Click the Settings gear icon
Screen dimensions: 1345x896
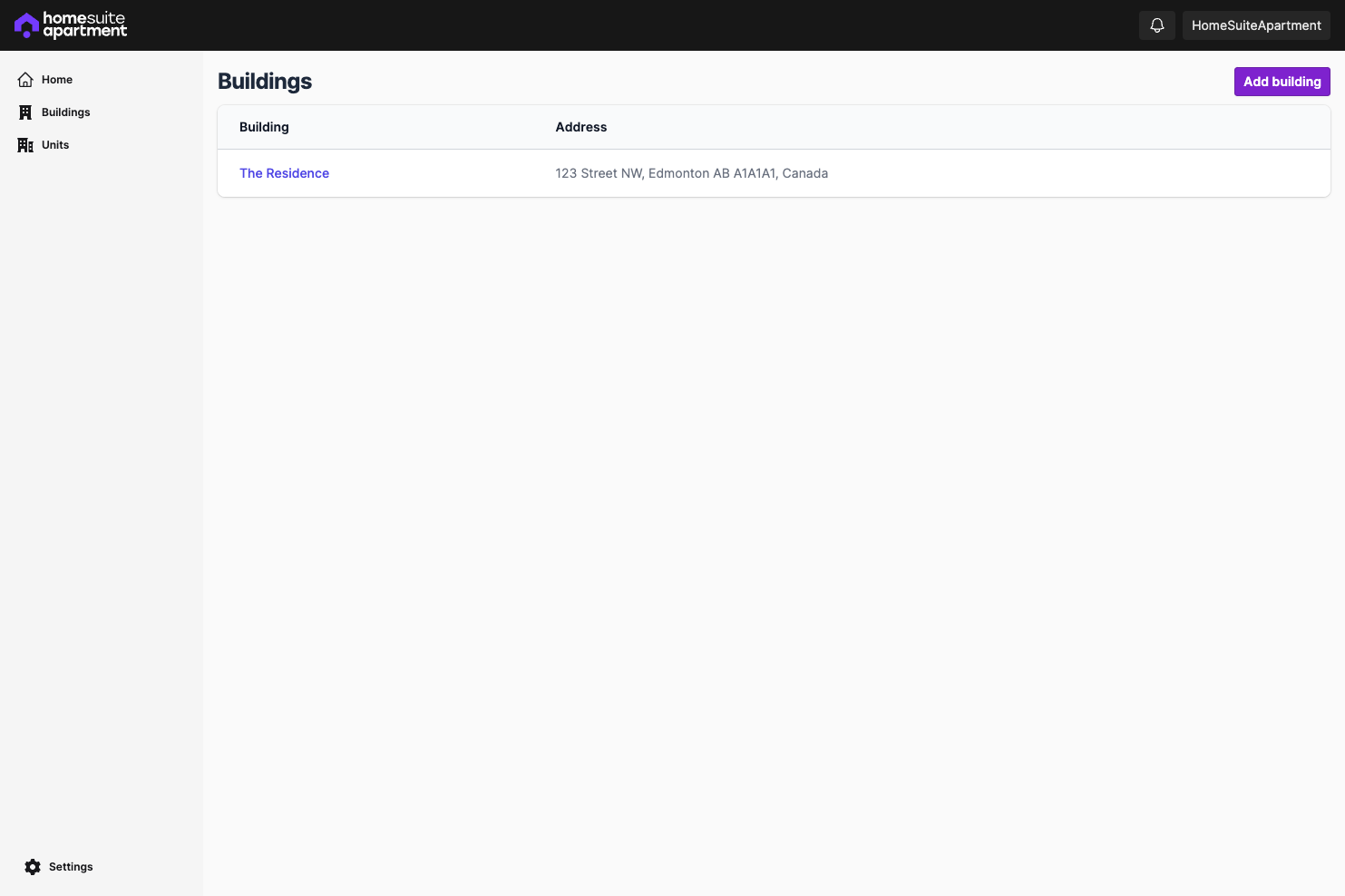click(x=33, y=867)
